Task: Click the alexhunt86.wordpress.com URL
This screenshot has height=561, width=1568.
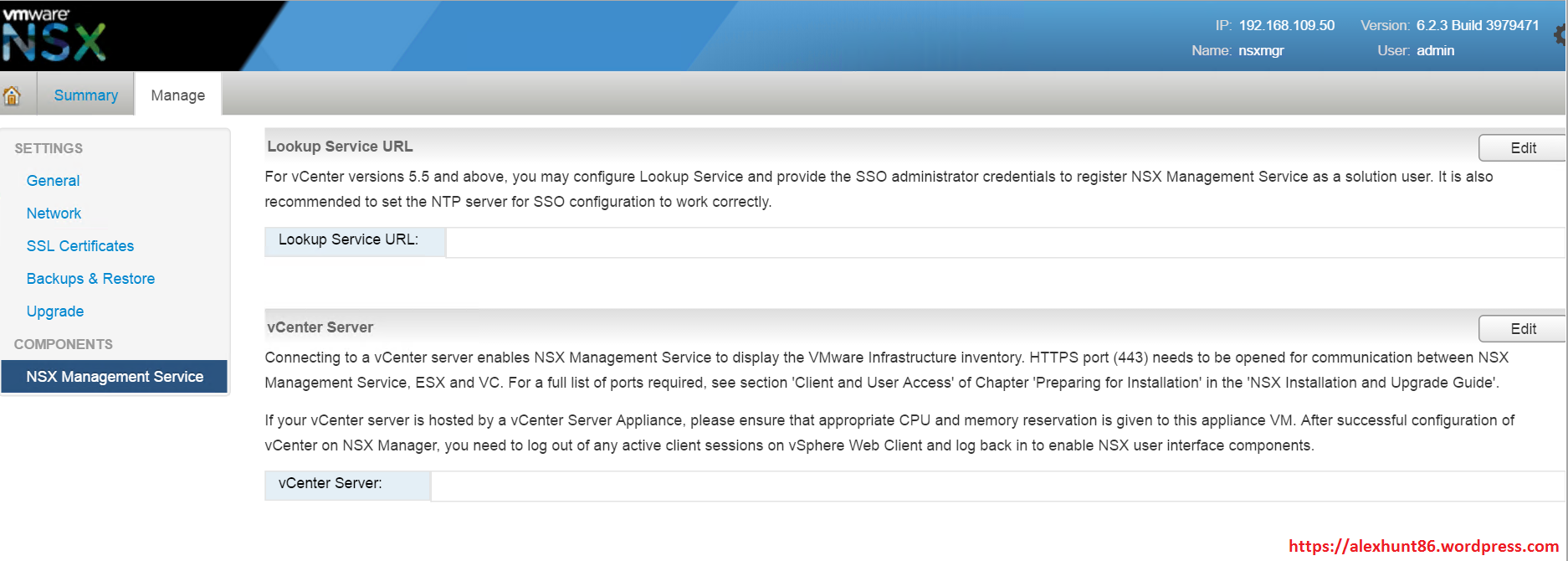Action: coord(1423,547)
